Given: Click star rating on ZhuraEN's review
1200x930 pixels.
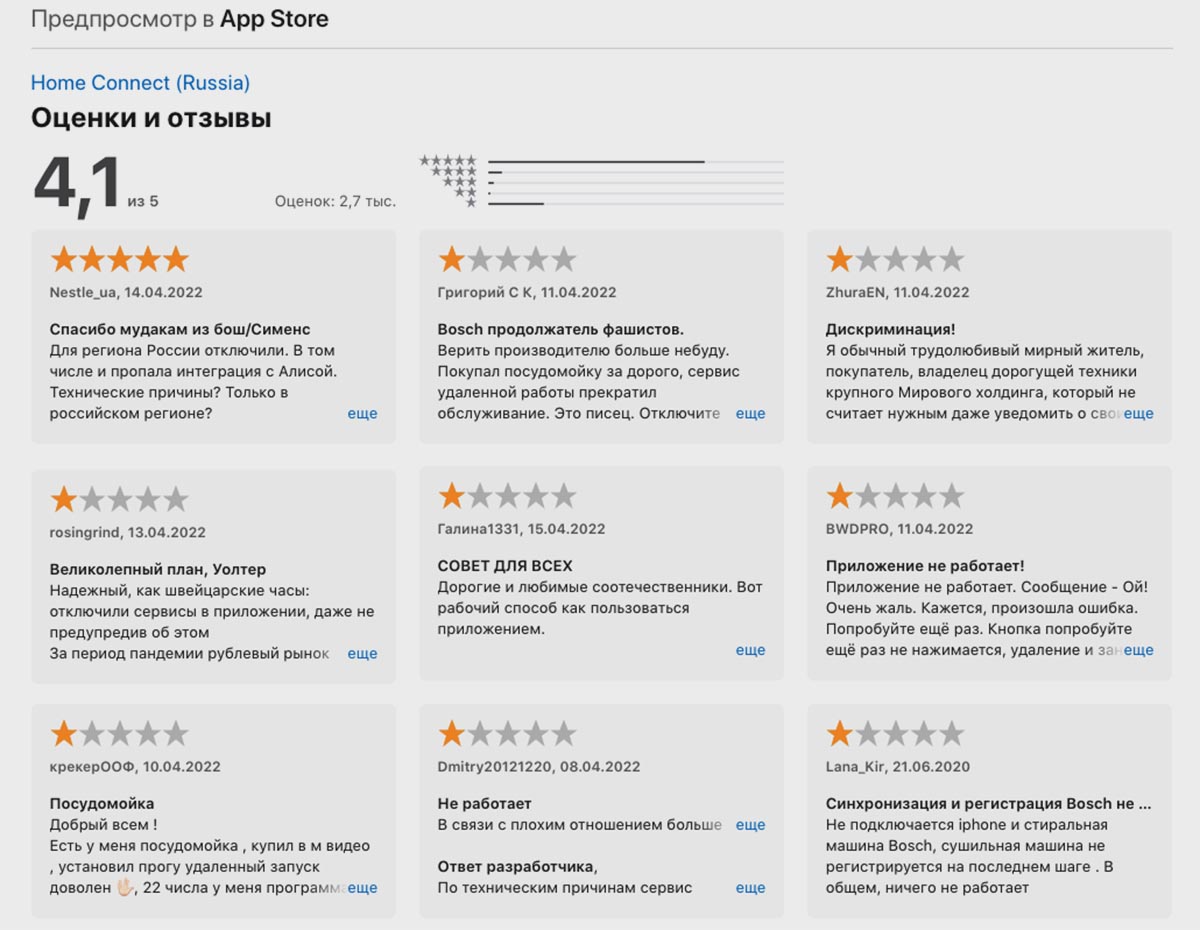Looking at the screenshot, I should (x=895, y=260).
